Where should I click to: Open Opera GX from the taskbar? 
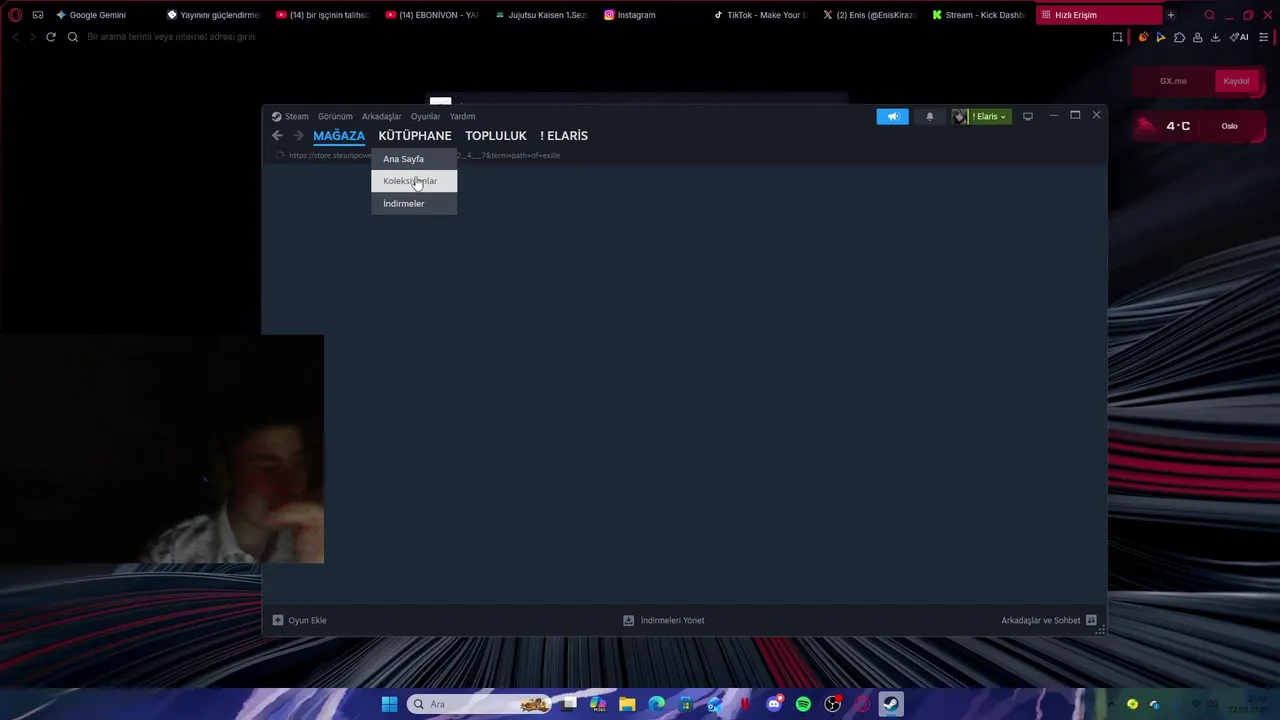(861, 704)
